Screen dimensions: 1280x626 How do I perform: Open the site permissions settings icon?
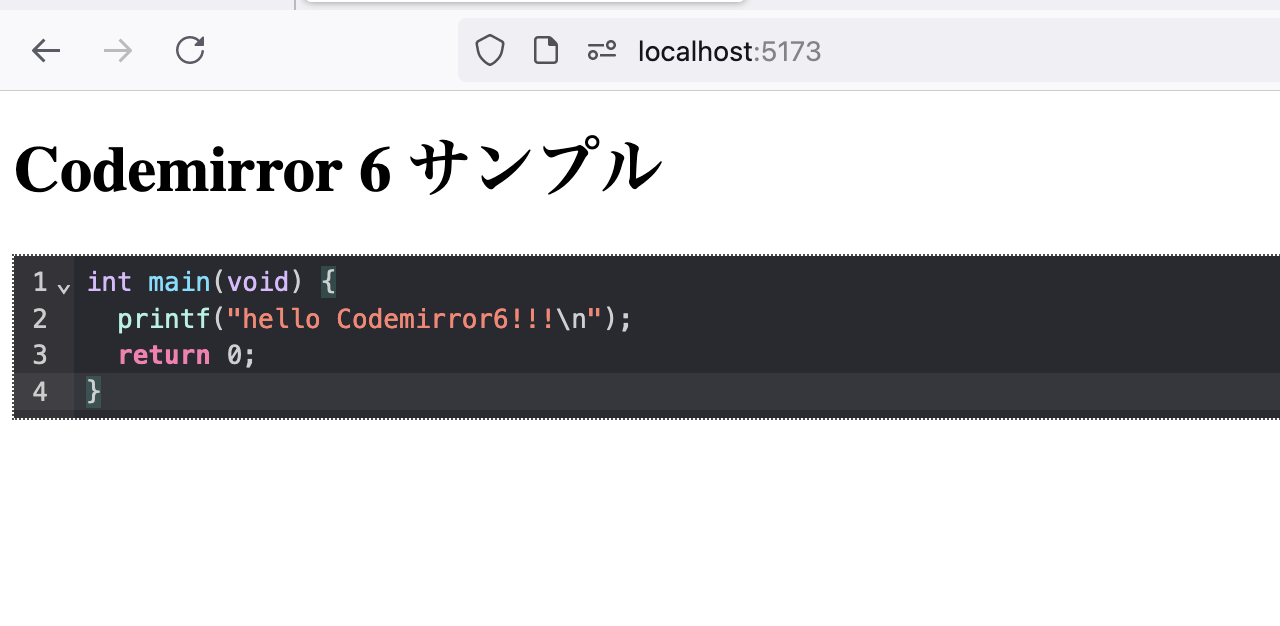[602, 50]
